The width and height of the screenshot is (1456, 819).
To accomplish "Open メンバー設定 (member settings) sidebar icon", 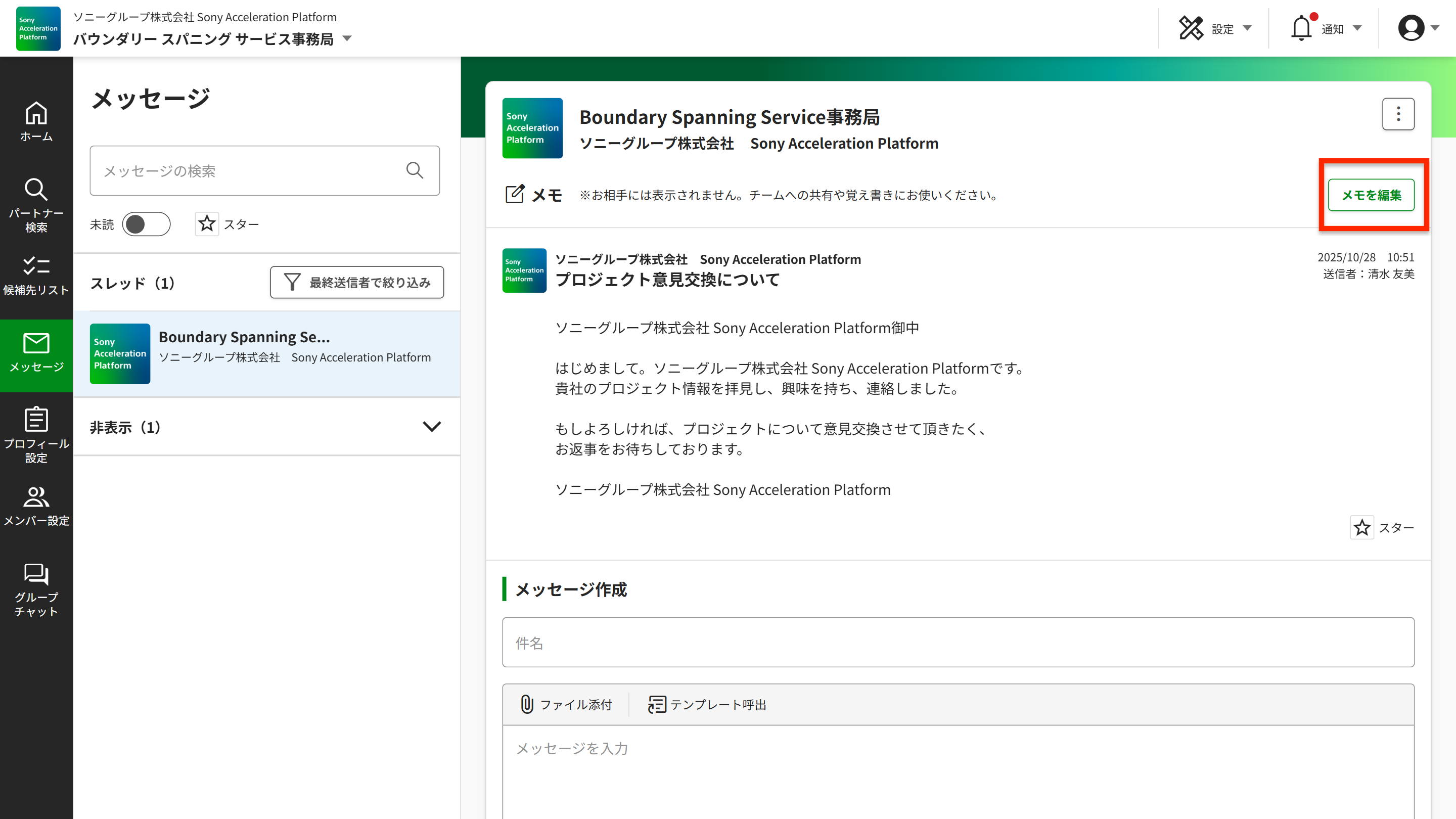I will click(36, 506).
